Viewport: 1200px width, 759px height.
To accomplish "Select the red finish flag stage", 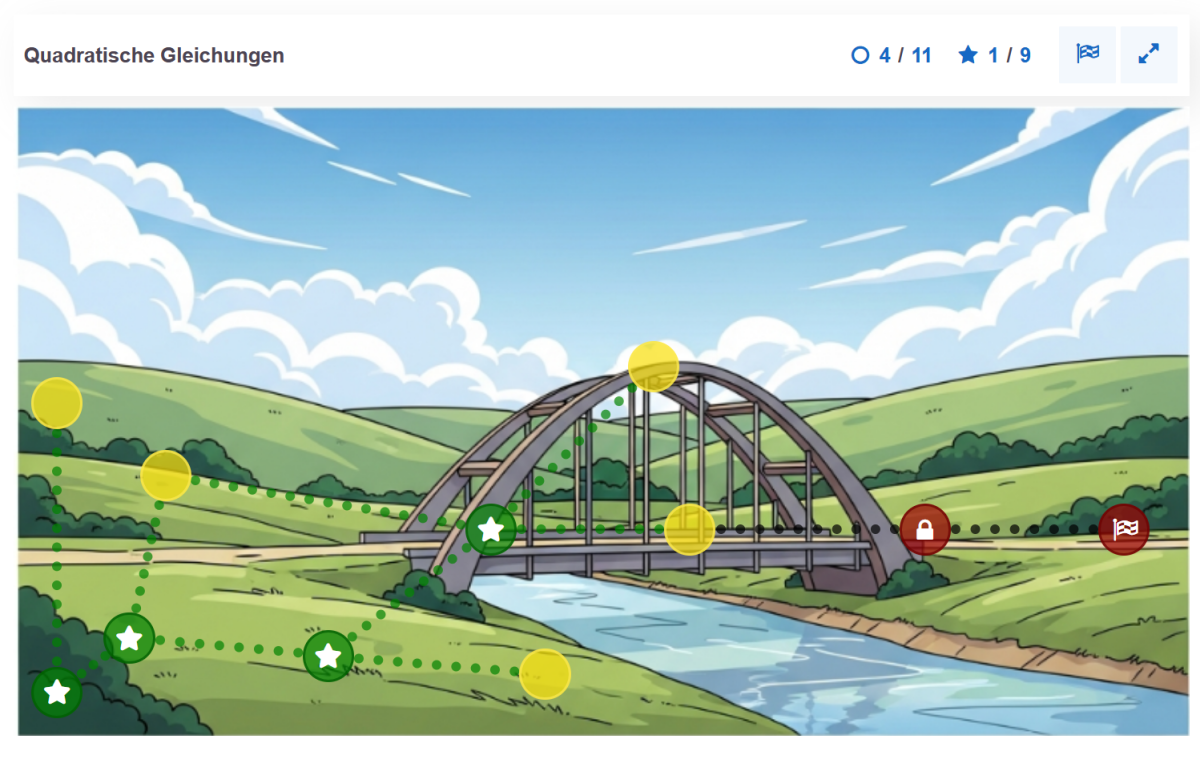I will pos(1124,529).
